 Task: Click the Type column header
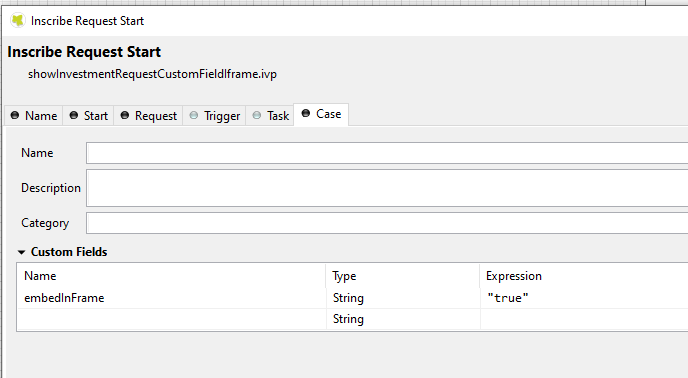point(403,276)
